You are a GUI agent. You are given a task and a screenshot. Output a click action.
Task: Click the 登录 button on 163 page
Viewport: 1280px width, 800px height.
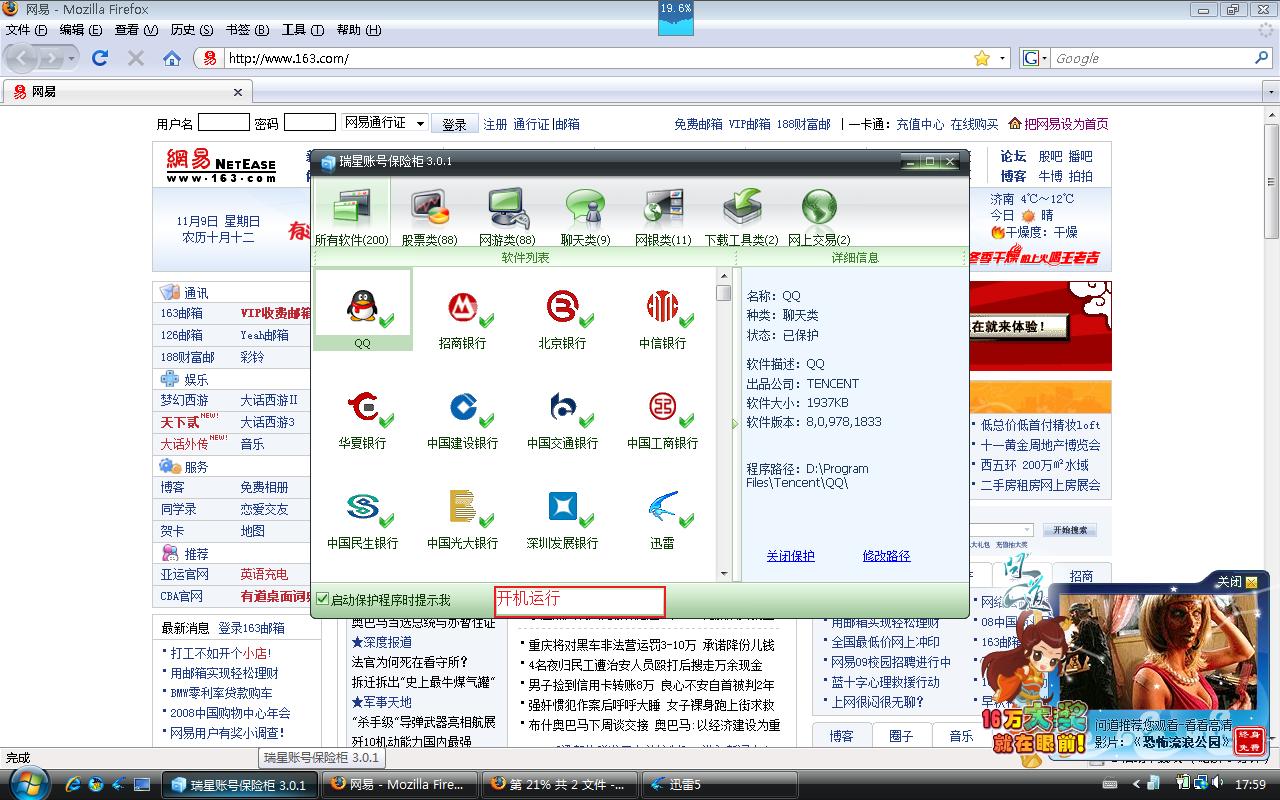point(455,124)
